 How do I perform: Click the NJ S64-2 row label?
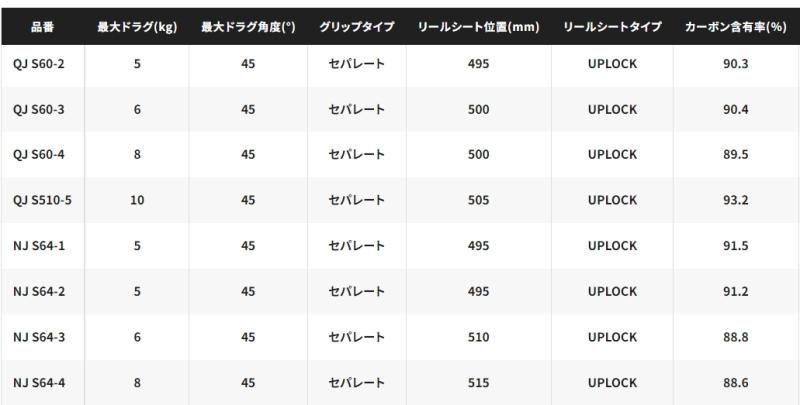click(41, 291)
